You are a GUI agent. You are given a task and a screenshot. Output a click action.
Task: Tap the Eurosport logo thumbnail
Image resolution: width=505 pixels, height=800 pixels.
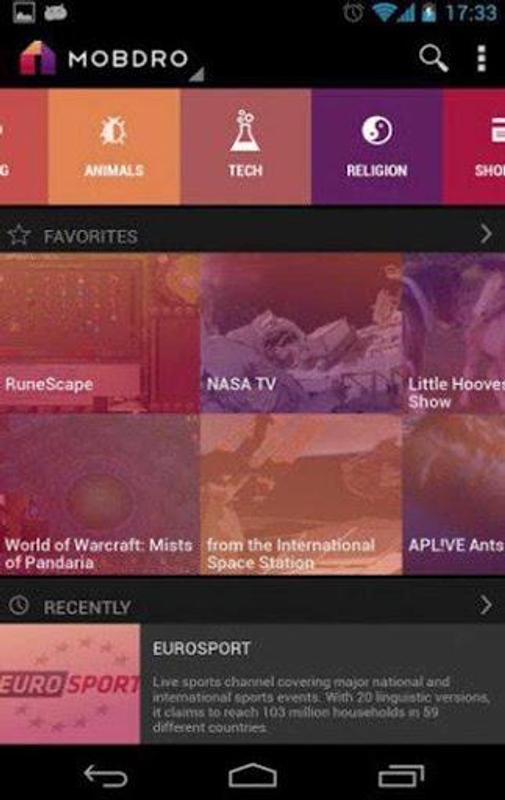pyautogui.click(x=70, y=684)
